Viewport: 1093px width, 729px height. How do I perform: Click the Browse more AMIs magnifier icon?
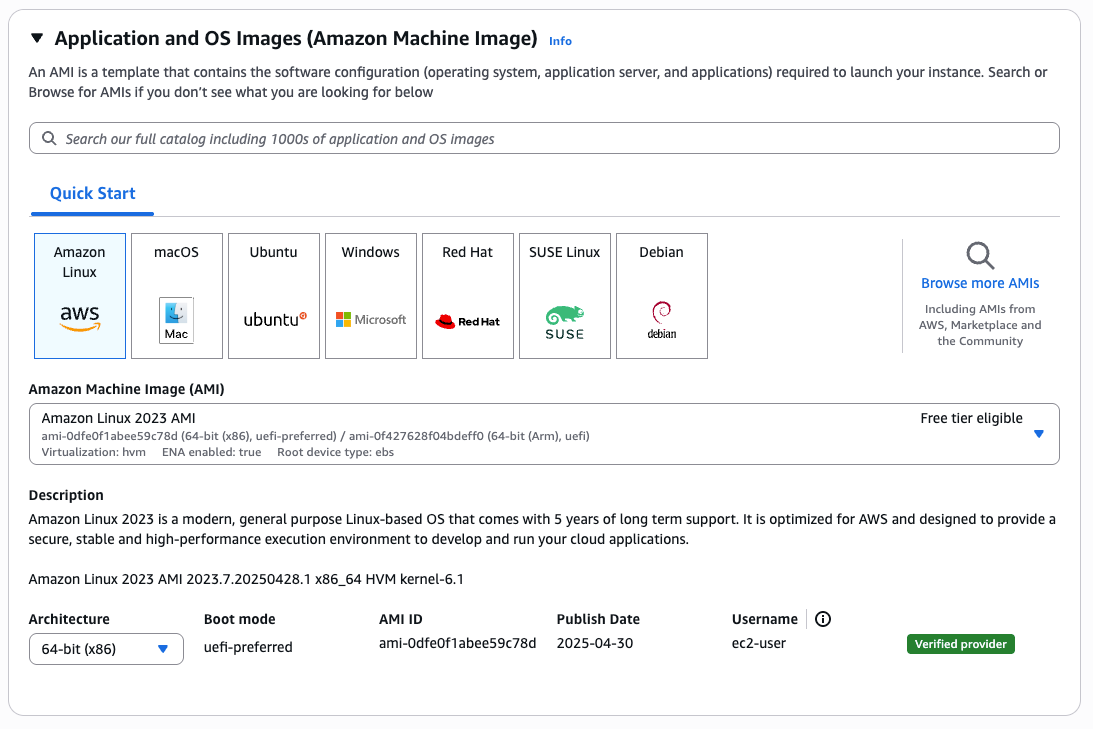click(x=980, y=256)
